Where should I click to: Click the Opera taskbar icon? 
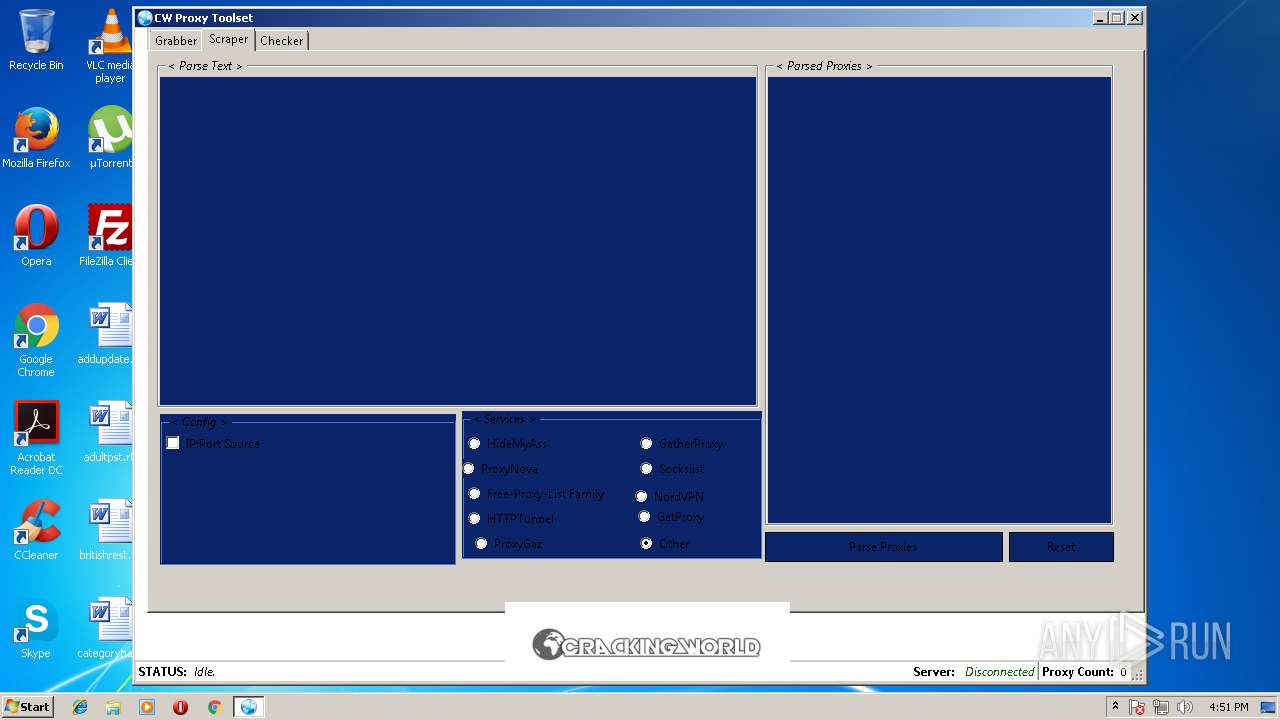coord(181,707)
